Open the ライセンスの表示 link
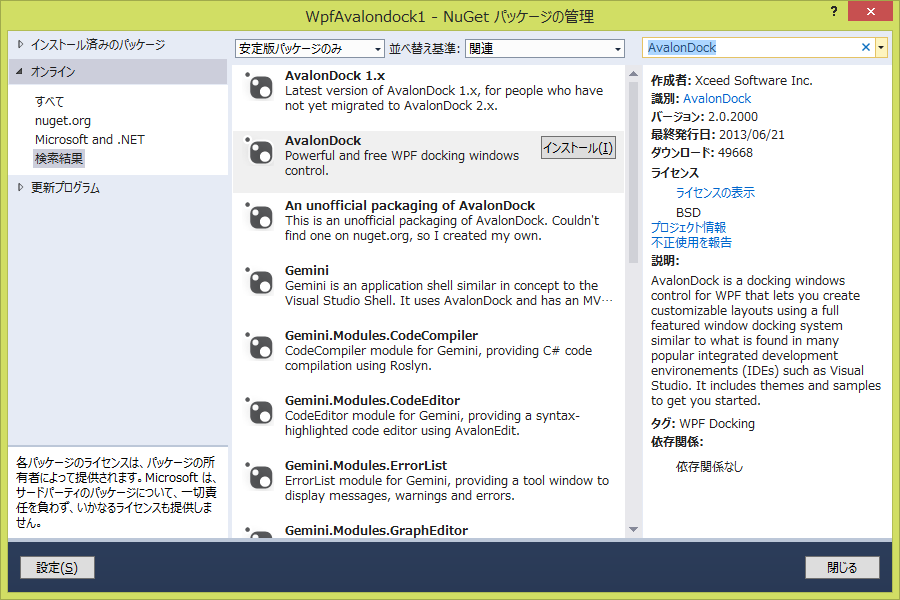The height and width of the screenshot is (600, 900). click(x=715, y=192)
